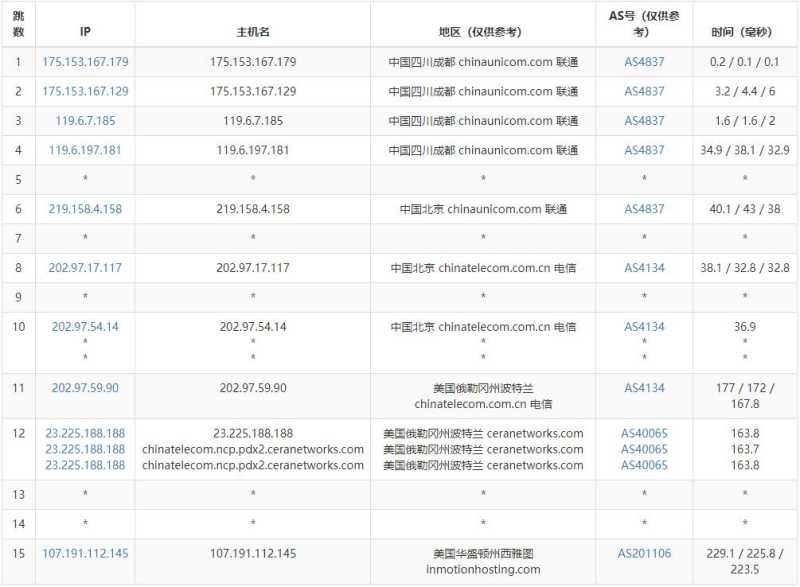
Task: Click the AS4837 link in hop 3 row
Action: [644, 121]
